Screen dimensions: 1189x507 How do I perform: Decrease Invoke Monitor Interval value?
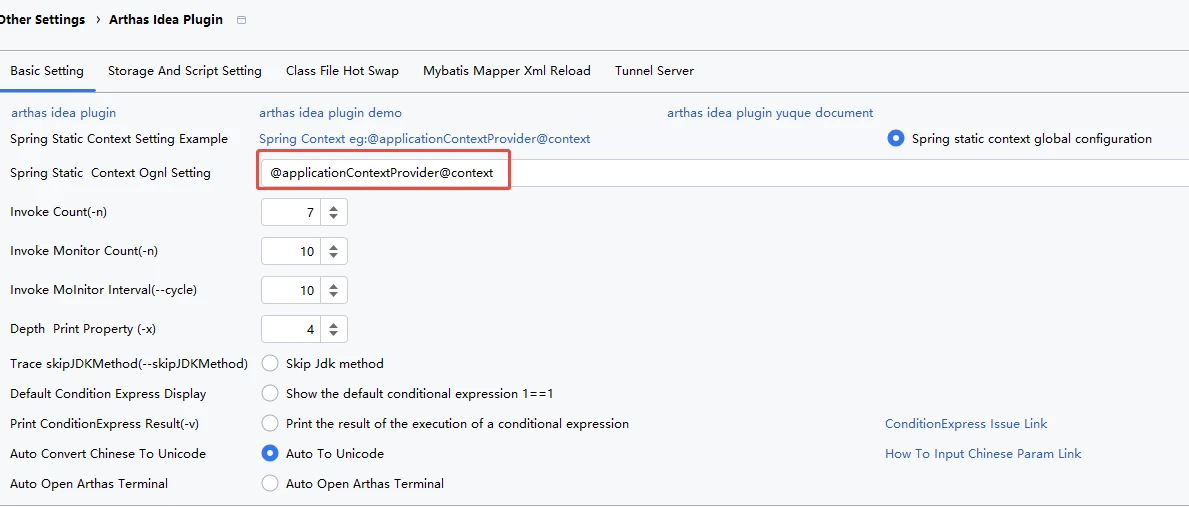point(334,295)
